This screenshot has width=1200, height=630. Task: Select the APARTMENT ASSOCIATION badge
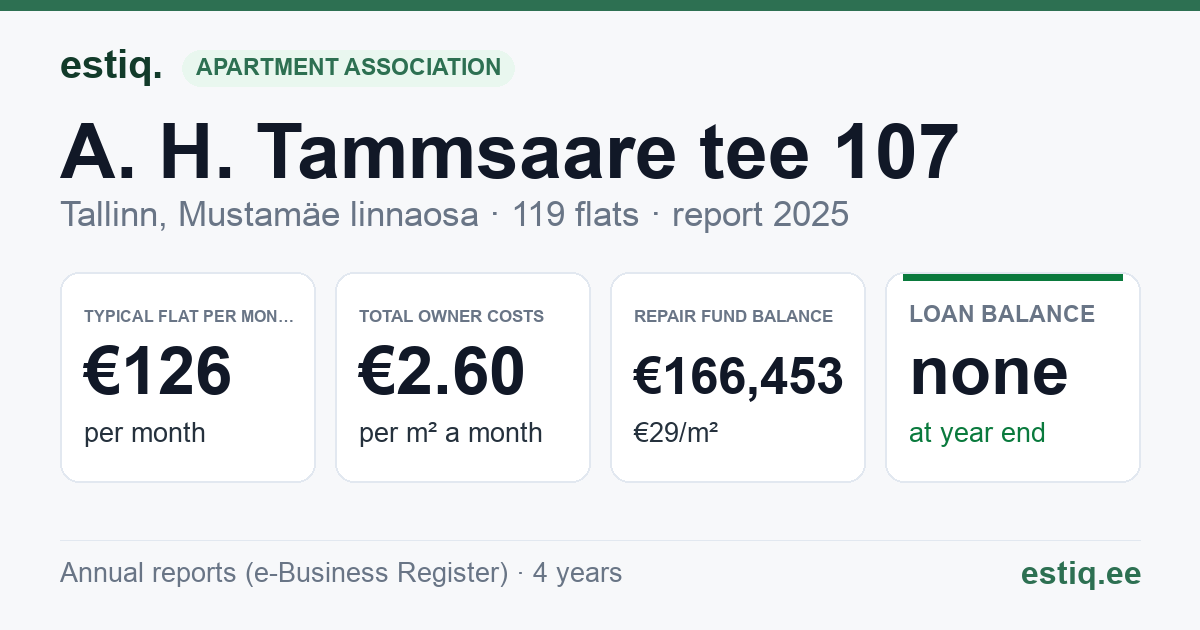(x=348, y=68)
